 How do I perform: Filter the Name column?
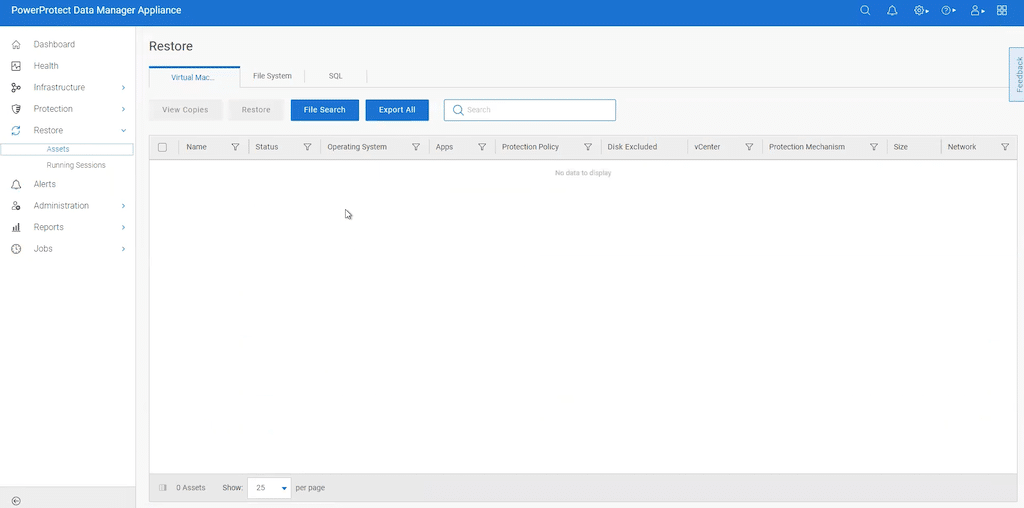click(236, 147)
